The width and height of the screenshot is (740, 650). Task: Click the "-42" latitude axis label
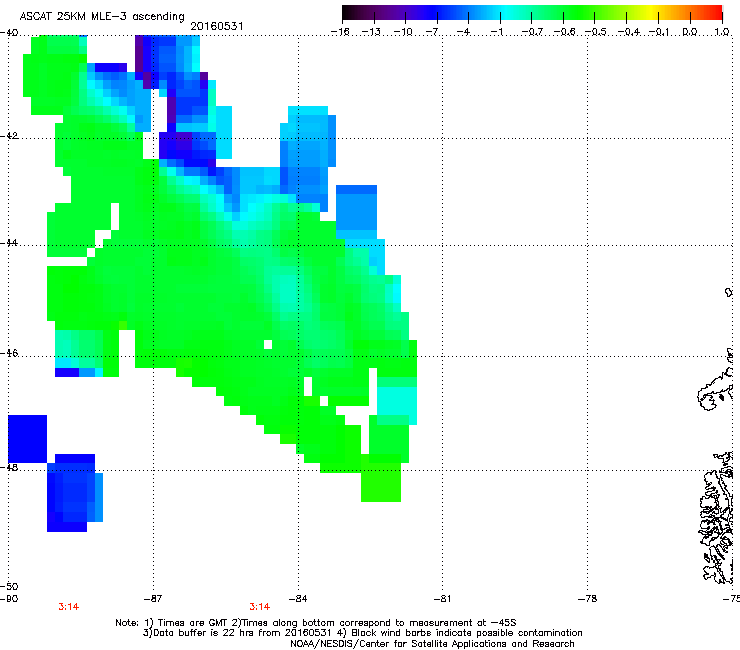click(x=9, y=136)
